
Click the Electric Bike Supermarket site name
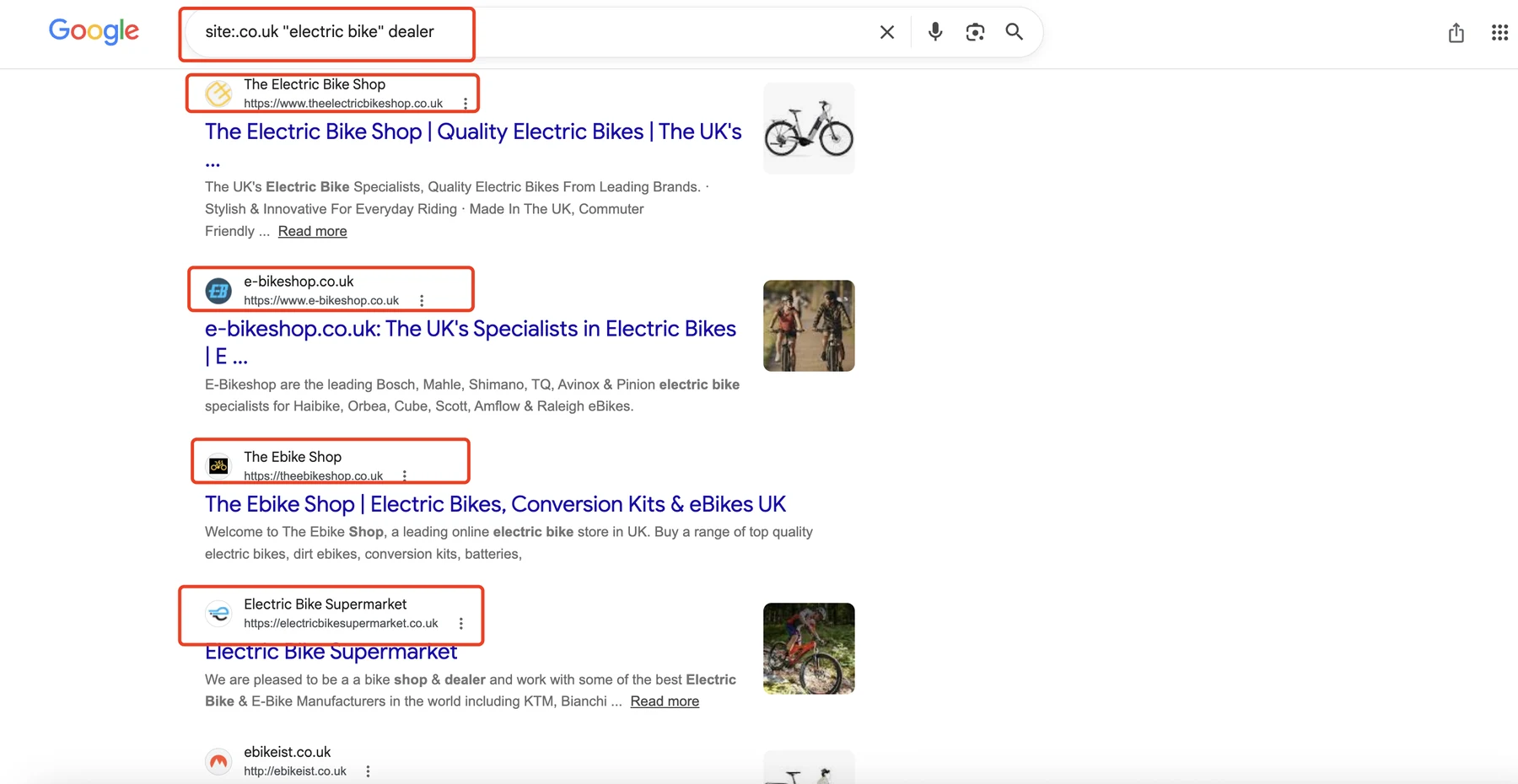click(326, 604)
